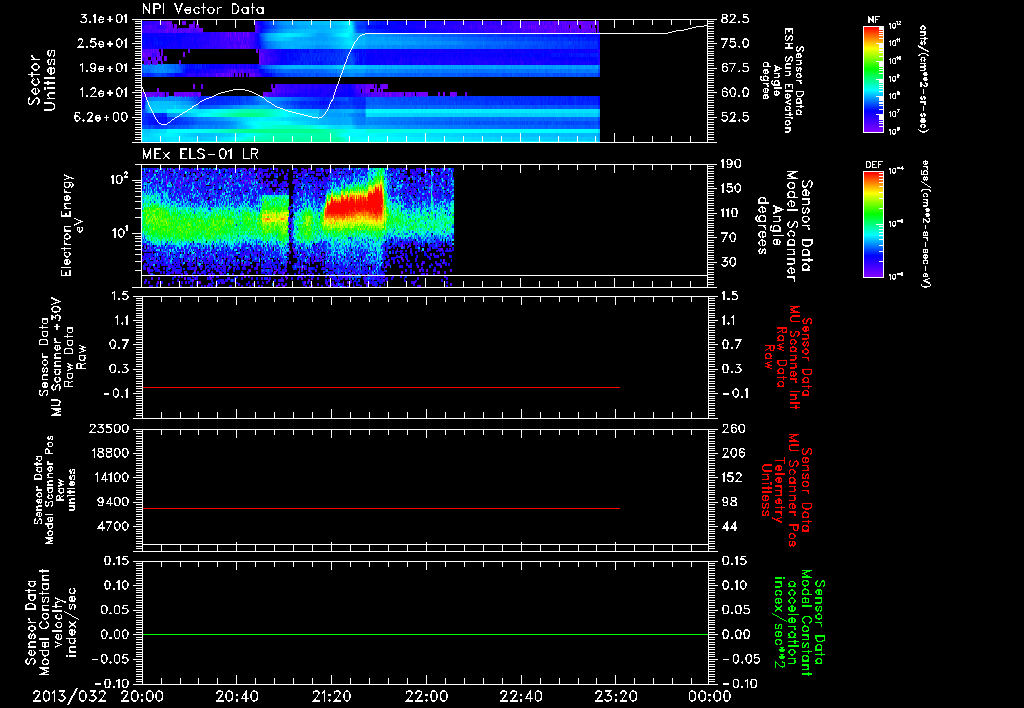
Task: Click the '190' scanner angle tick
Action: (731, 164)
